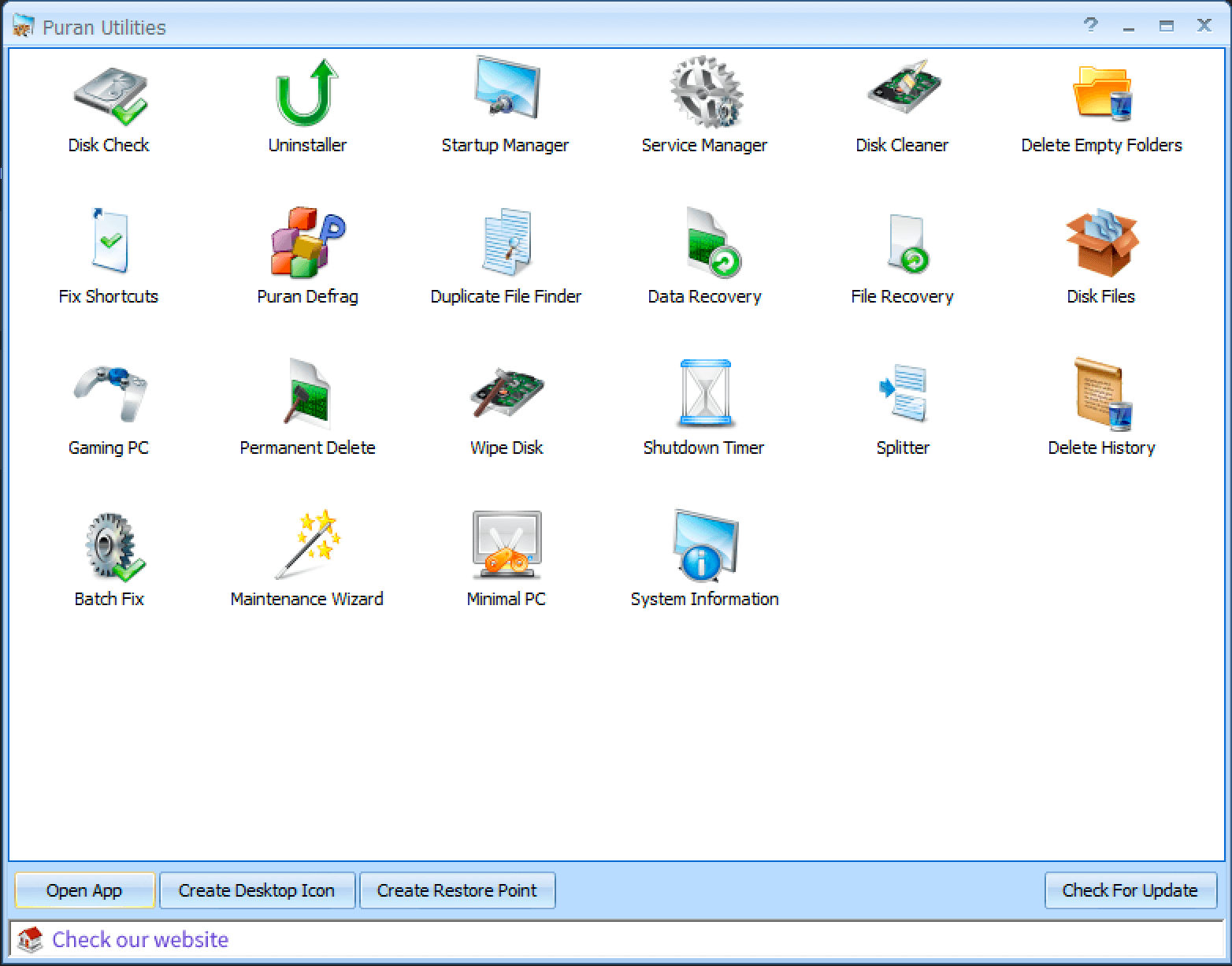Click the "Disk Files" label text
The width and height of the screenshot is (1232, 966).
click(x=1101, y=296)
